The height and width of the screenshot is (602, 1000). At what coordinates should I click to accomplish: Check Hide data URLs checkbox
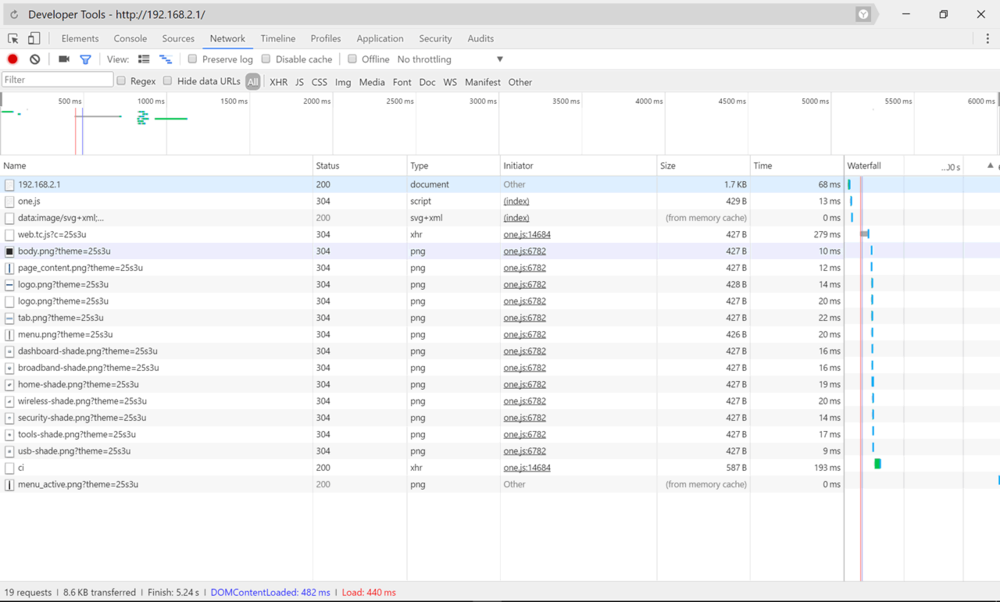[168, 81]
